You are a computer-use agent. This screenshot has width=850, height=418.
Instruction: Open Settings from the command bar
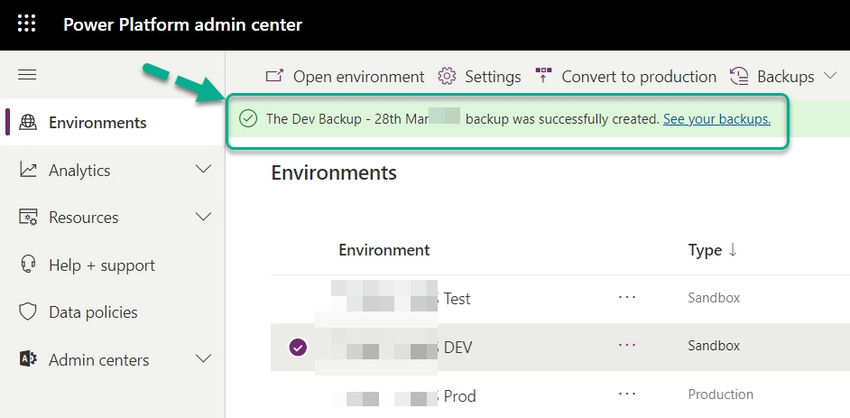(480, 76)
